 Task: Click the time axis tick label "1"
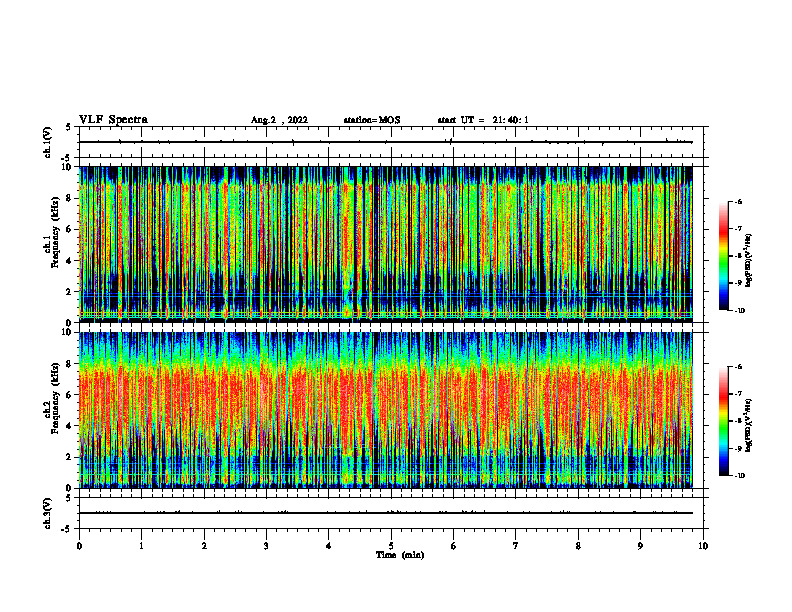click(x=141, y=546)
